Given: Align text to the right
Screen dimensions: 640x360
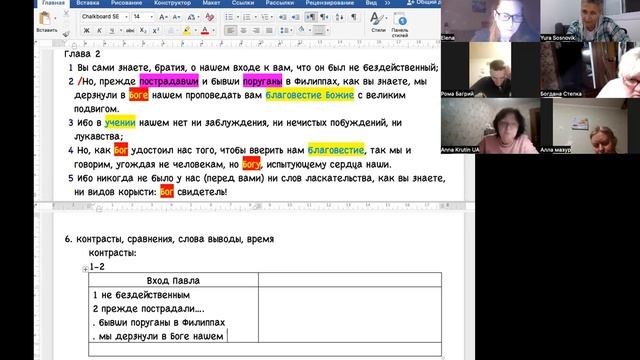Looking at the screenshot, I should click(256, 31).
